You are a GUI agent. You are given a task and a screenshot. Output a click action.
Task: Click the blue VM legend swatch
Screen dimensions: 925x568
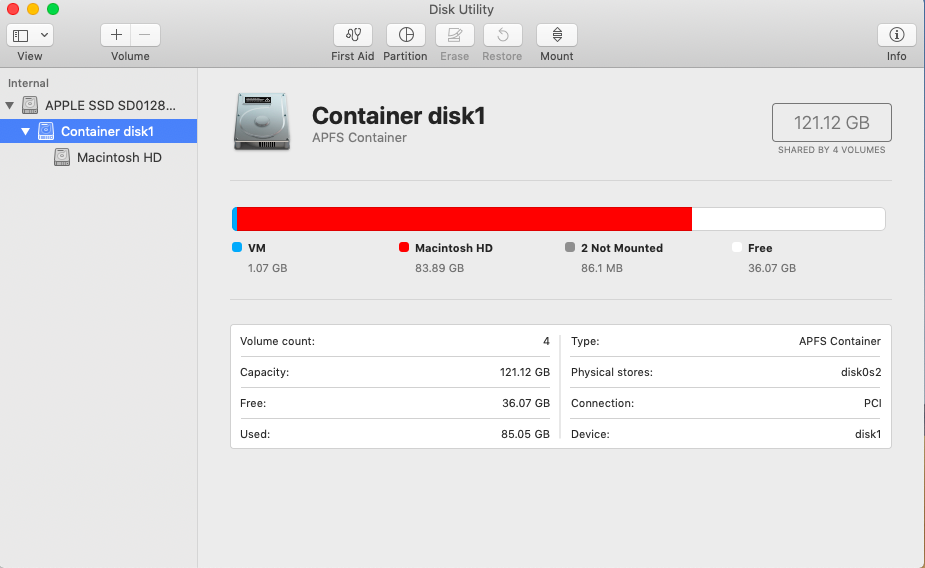pos(237,247)
